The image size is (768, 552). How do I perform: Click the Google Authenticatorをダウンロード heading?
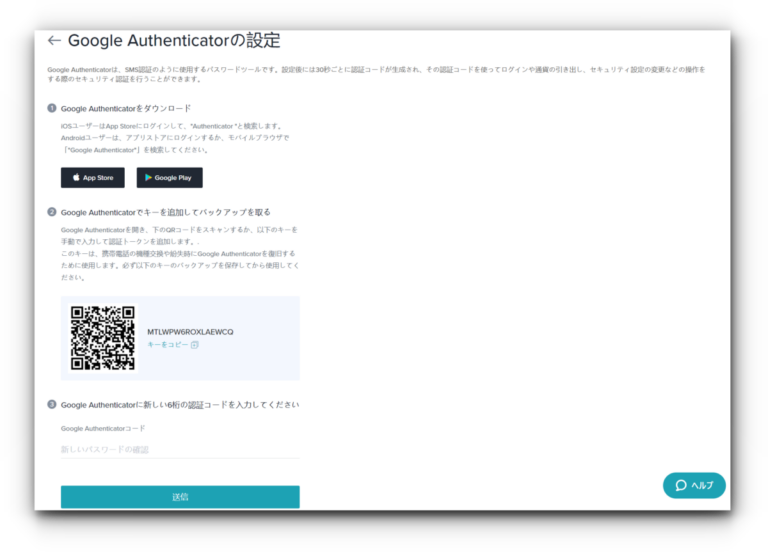pos(126,108)
